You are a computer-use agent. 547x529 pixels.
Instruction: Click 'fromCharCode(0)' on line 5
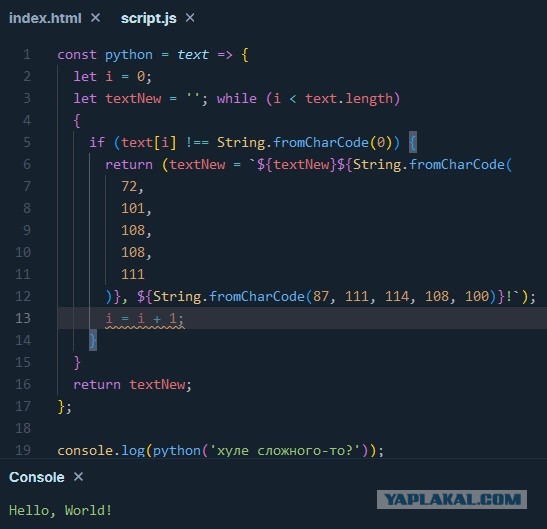point(332,143)
